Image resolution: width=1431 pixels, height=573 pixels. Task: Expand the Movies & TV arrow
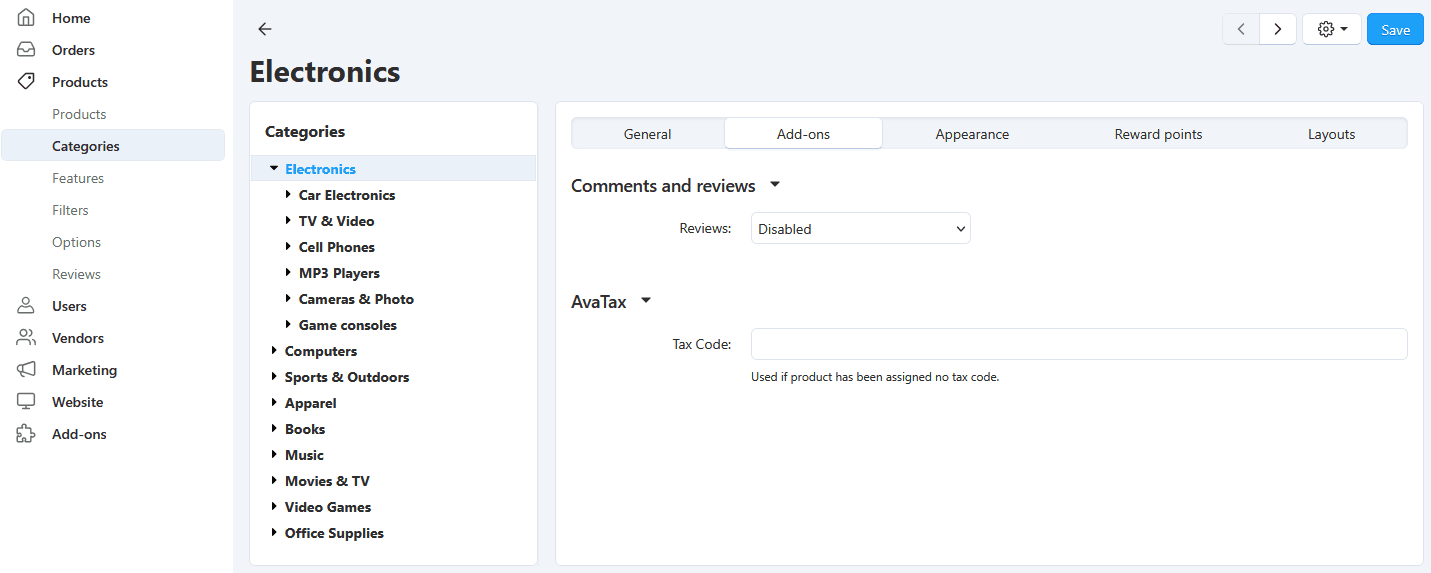pyautogui.click(x=274, y=481)
